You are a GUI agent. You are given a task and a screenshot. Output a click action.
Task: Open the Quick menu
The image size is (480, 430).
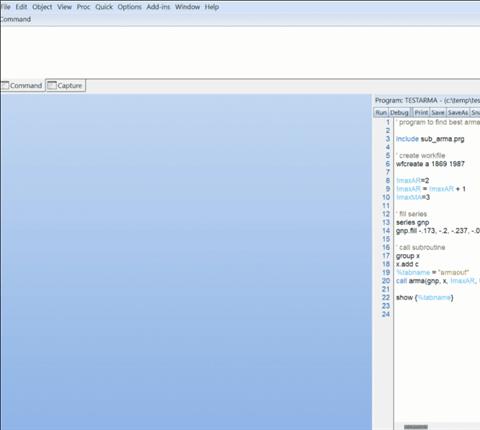[104, 7]
